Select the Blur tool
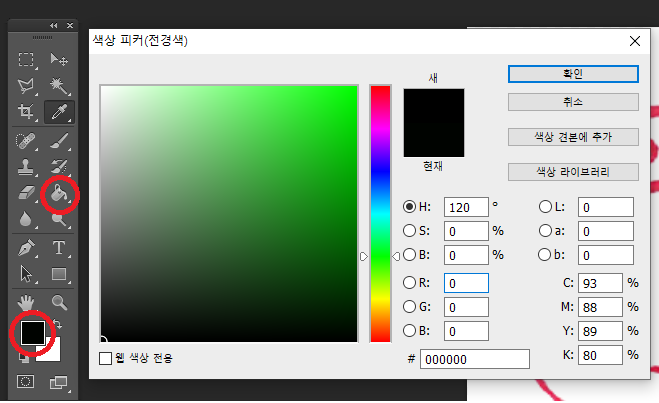This screenshot has width=659, height=403. coord(26,219)
